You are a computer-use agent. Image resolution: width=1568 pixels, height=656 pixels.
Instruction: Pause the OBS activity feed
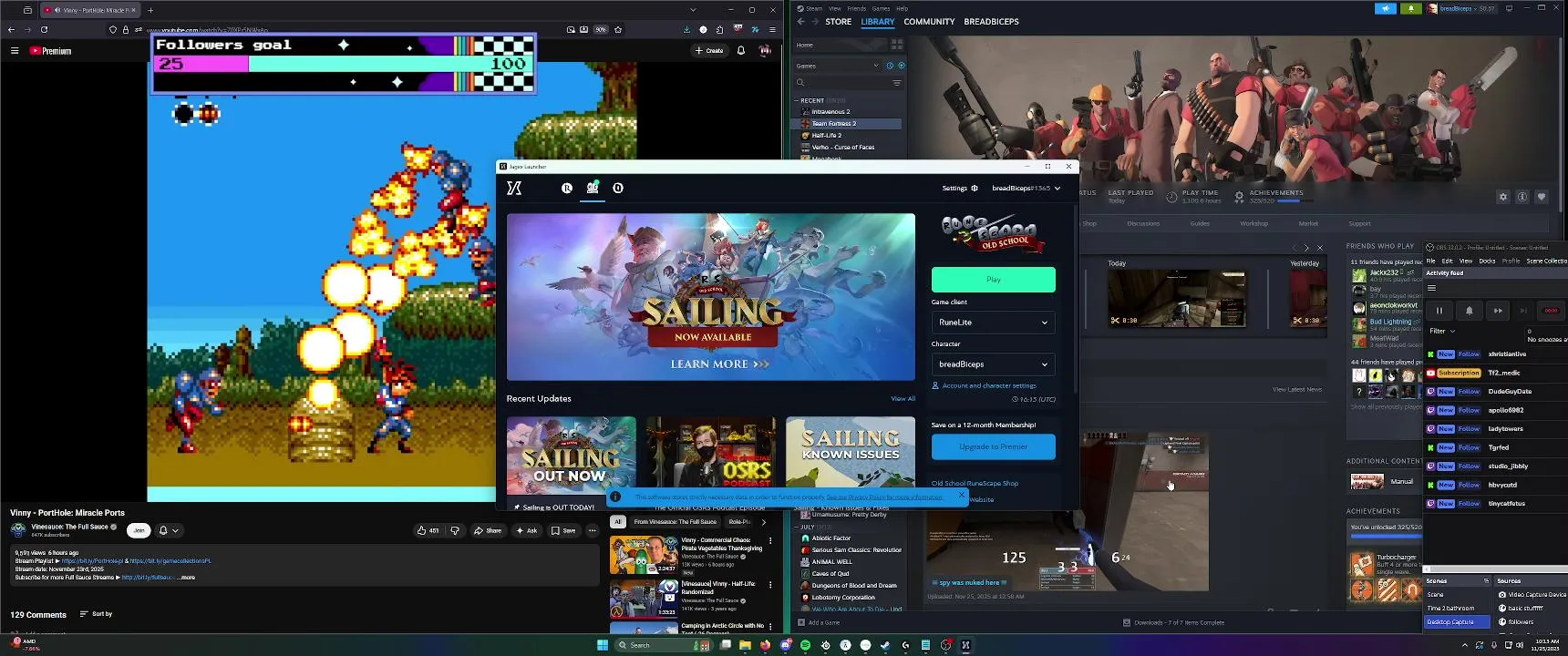pyautogui.click(x=1439, y=311)
